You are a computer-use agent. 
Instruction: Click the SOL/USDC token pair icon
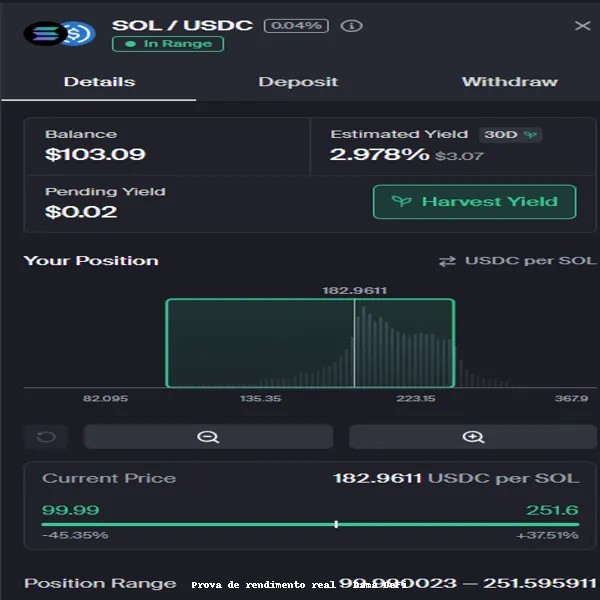59,34
